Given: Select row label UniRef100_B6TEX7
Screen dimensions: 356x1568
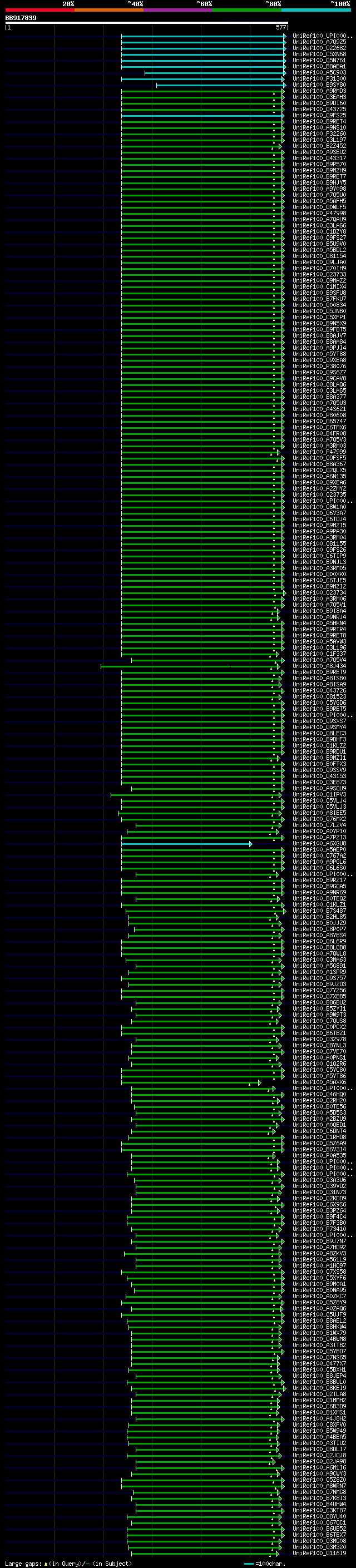Looking at the screenshot, I should pos(319,1535).
